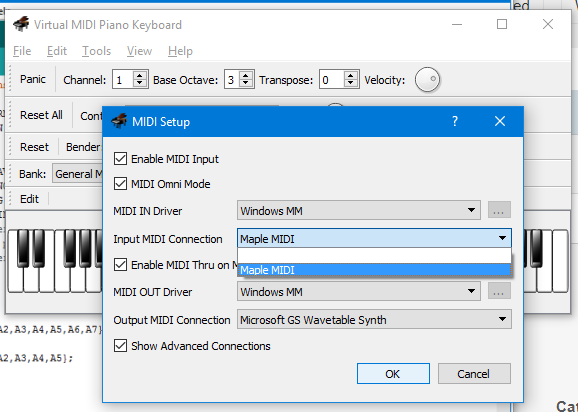Image resolution: width=578 pixels, height=412 pixels.
Task: Close the MIDI Setup dialog
Action: point(500,121)
